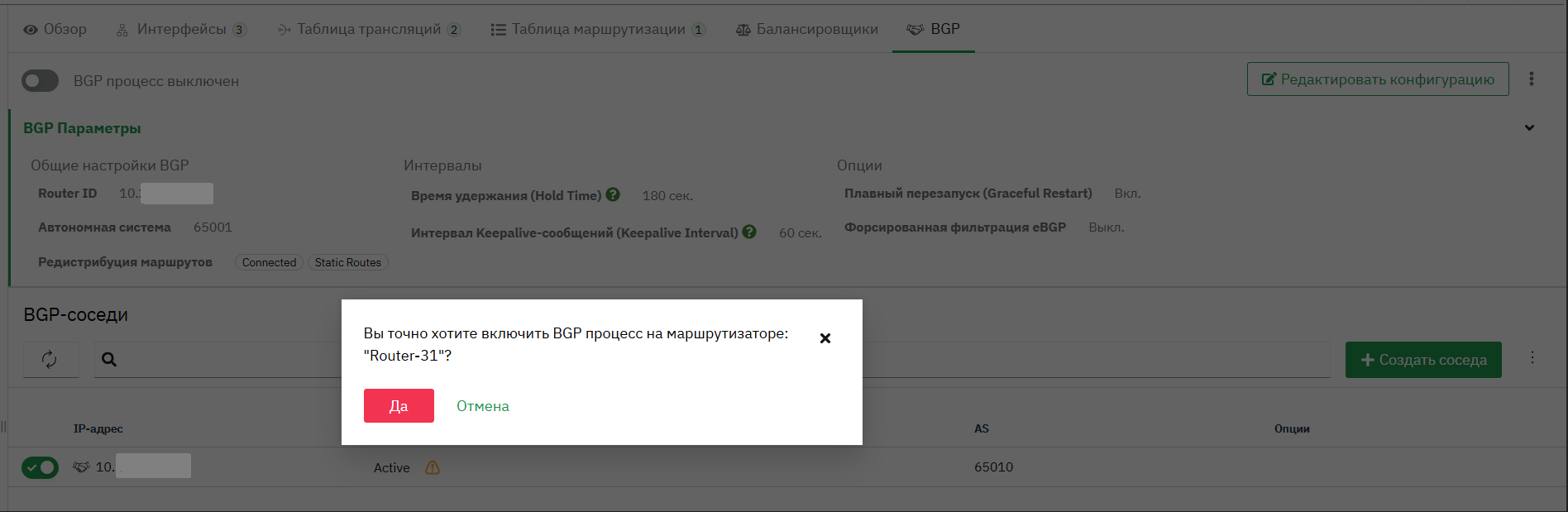Click the BGP Параметры heading
The height and width of the screenshot is (512, 1568).
[82, 128]
